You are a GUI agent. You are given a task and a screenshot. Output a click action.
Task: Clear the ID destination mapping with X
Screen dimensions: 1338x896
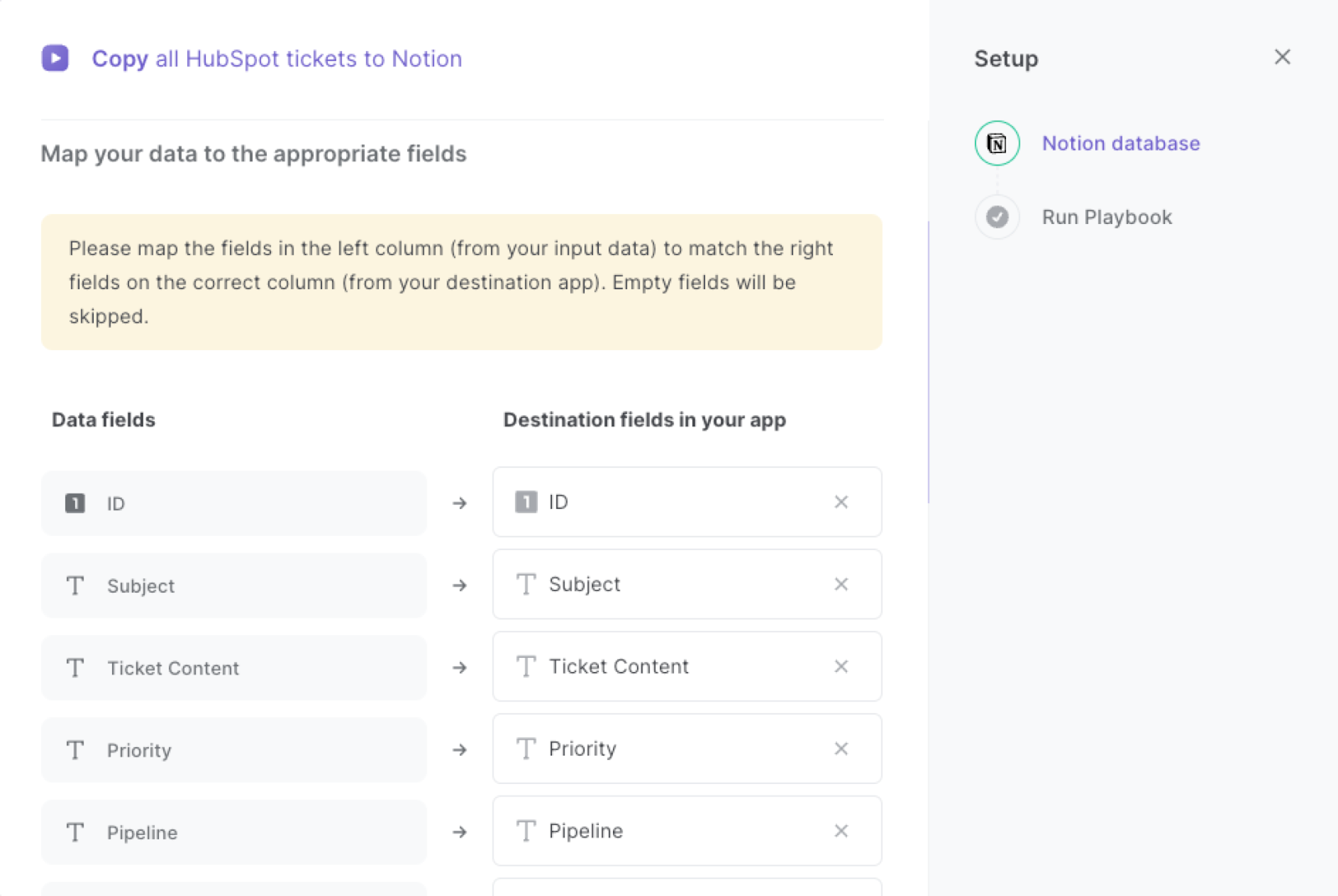[x=841, y=502]
